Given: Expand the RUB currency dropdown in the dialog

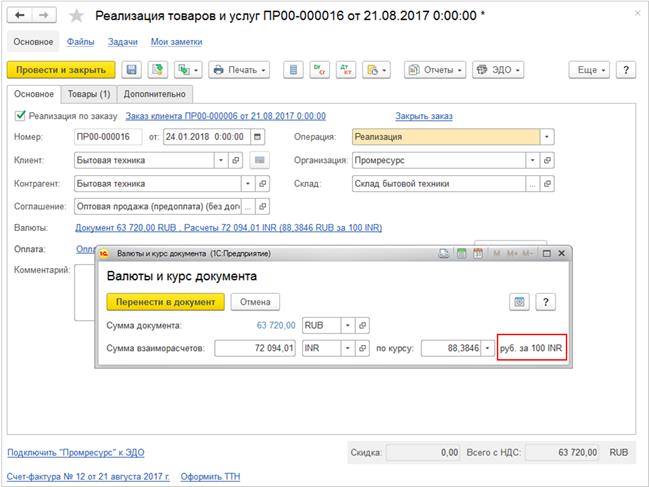Looking at the screenshot, I should click(x=347, y=325).
